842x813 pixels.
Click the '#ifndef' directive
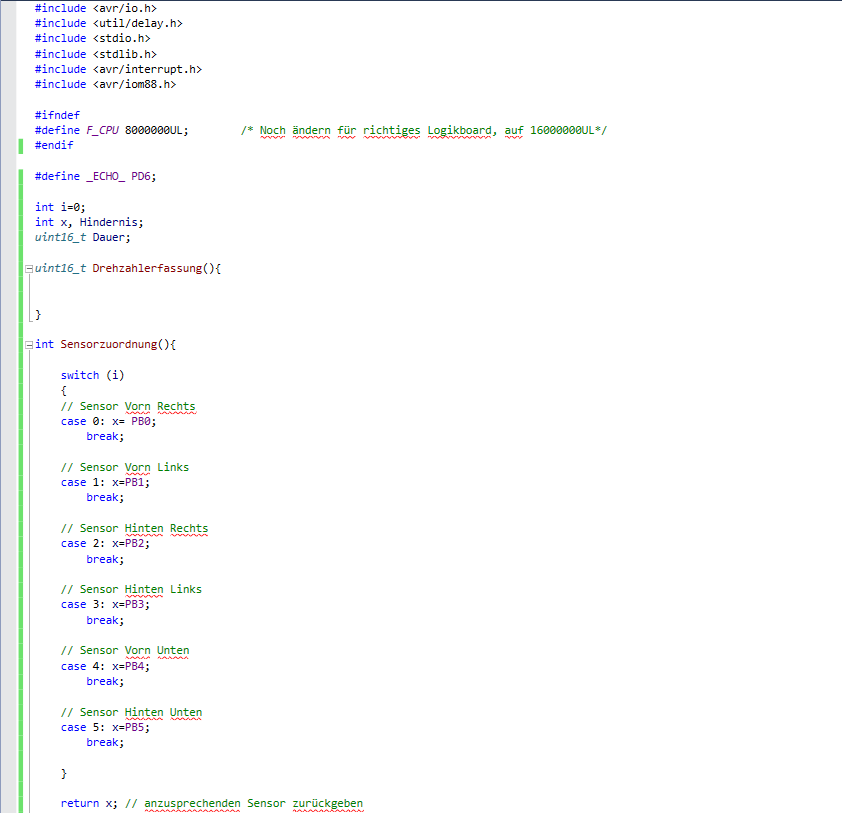tap(57, 115)
